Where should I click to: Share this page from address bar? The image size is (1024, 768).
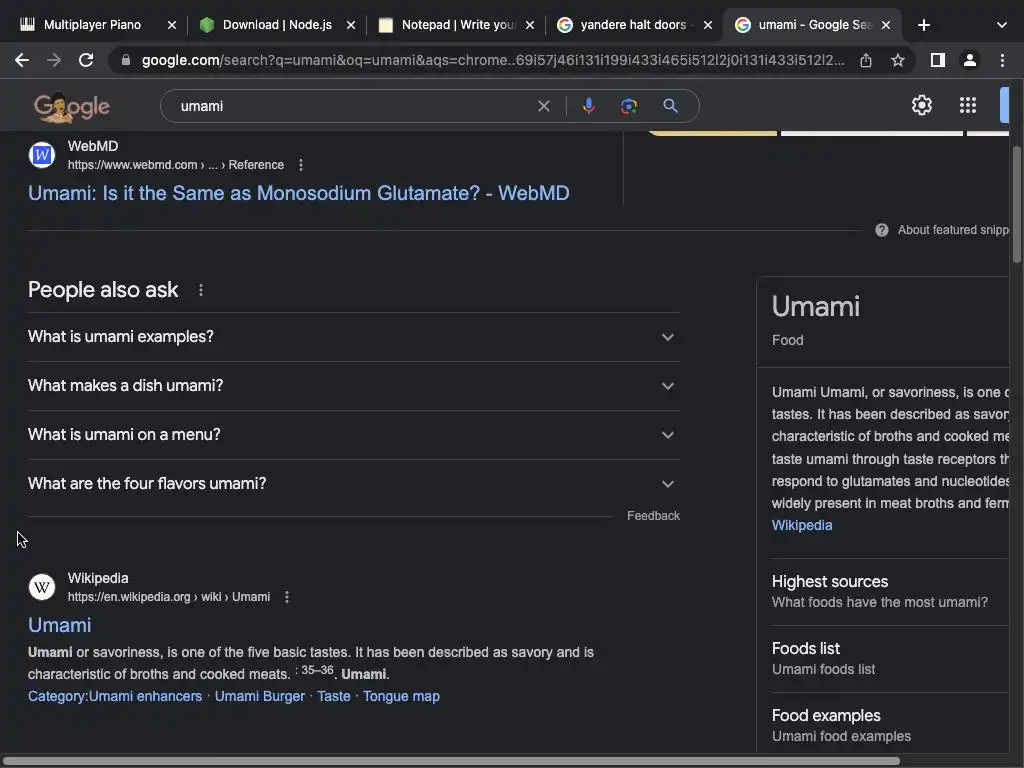866,60
